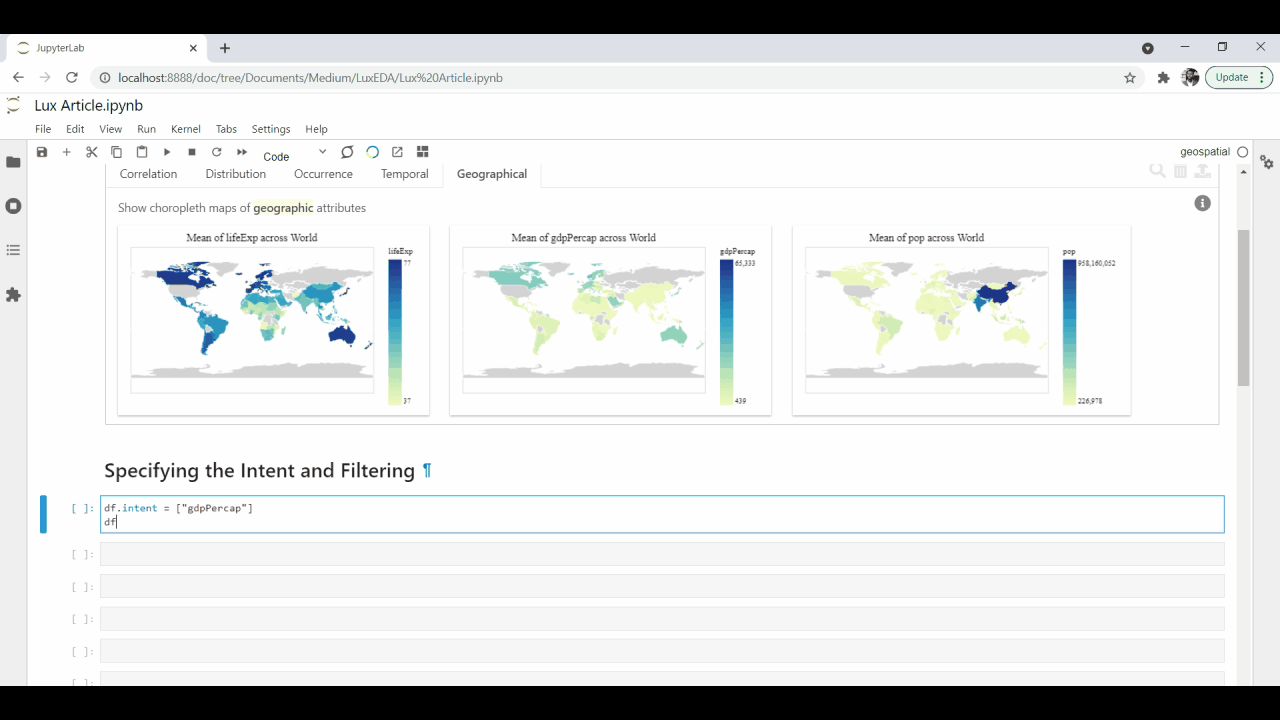This screenshot has width=1280, height=720.
Task: Click the circle-slash icon next to Code dropdown
Action: pyautogui.click(x=347, y=152)
